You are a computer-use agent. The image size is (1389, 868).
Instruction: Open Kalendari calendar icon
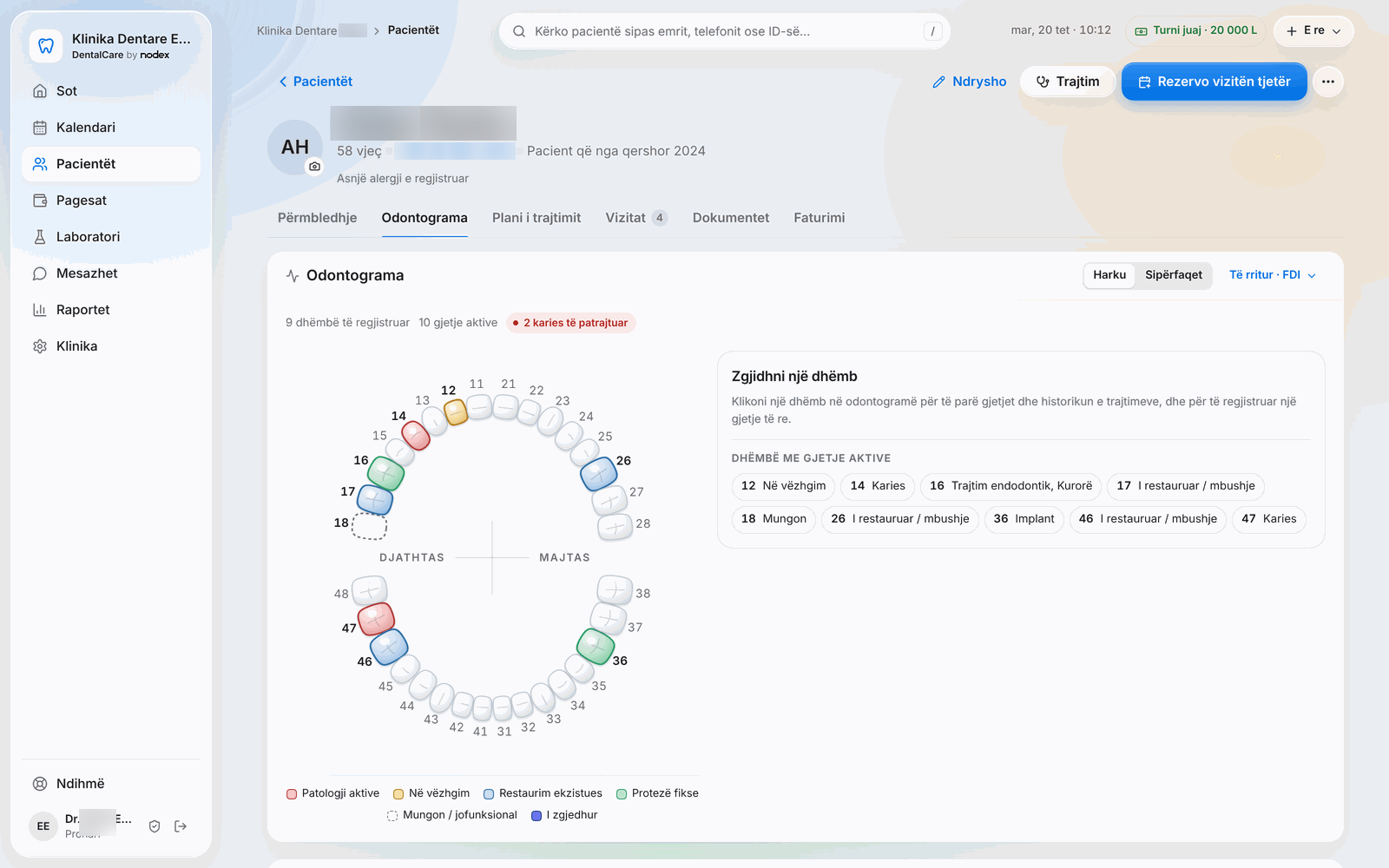tap(40, 128)
